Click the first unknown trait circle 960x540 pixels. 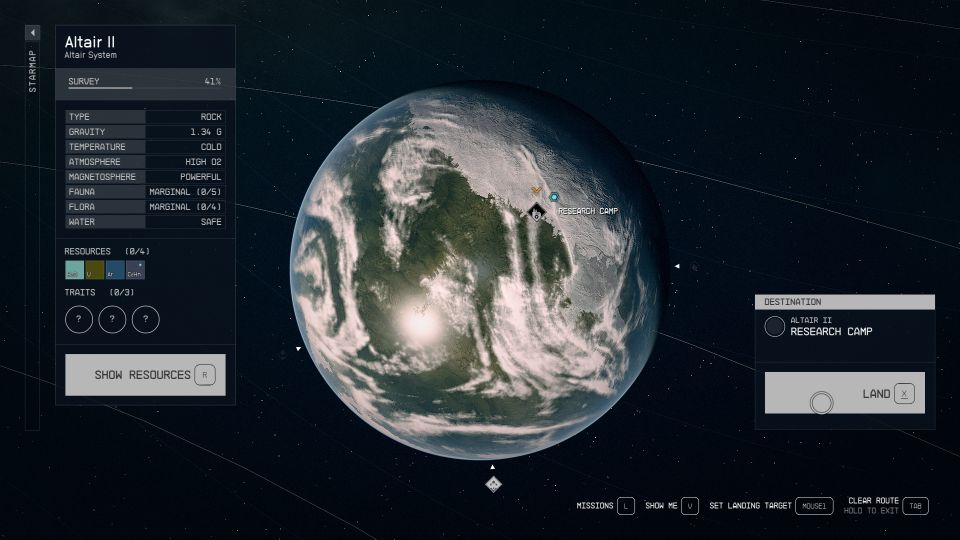coord(79,319)
